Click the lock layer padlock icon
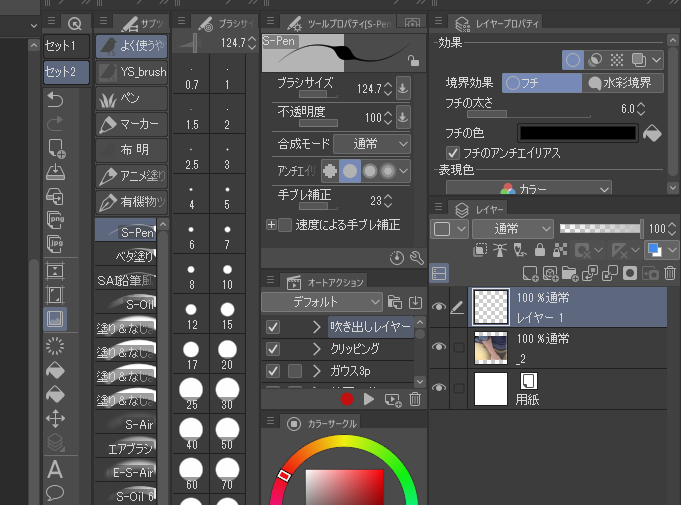Screen dimensions: 681x505 click(x=540, y=250)
